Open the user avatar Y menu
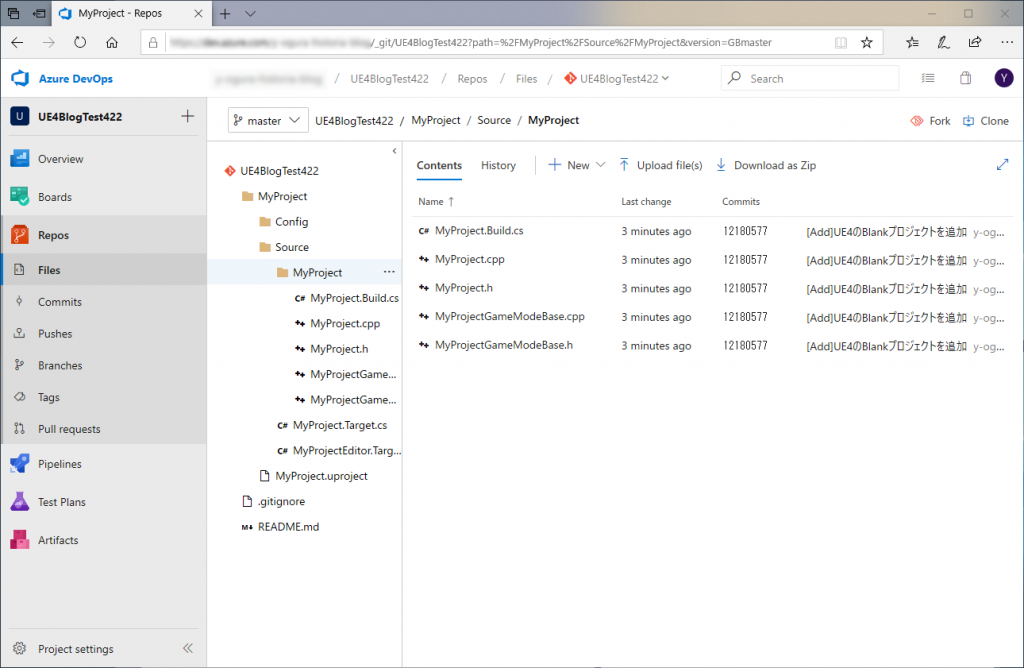 (x=1004, y=77)
